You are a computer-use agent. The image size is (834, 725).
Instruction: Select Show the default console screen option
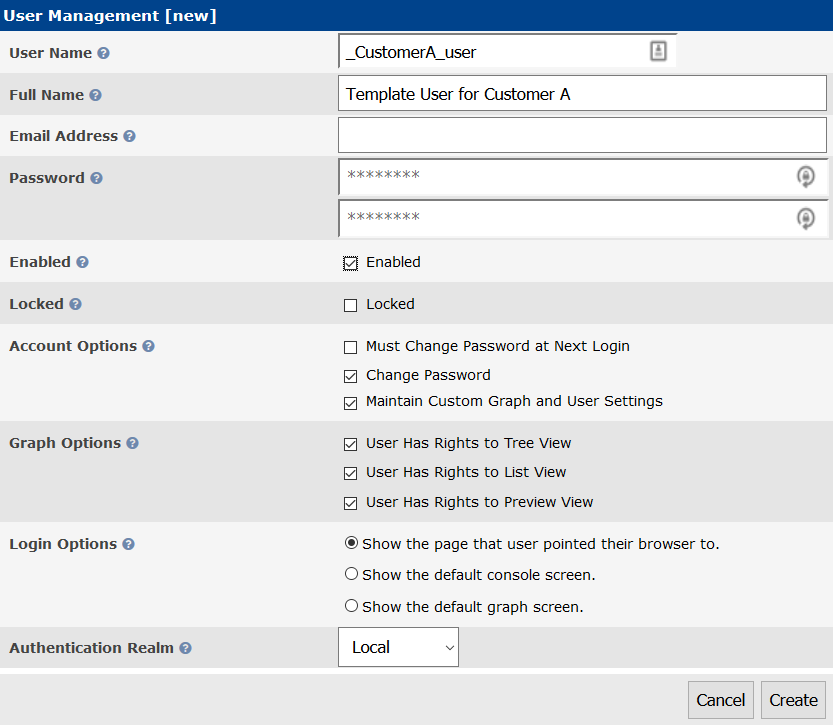coord(351,574)
